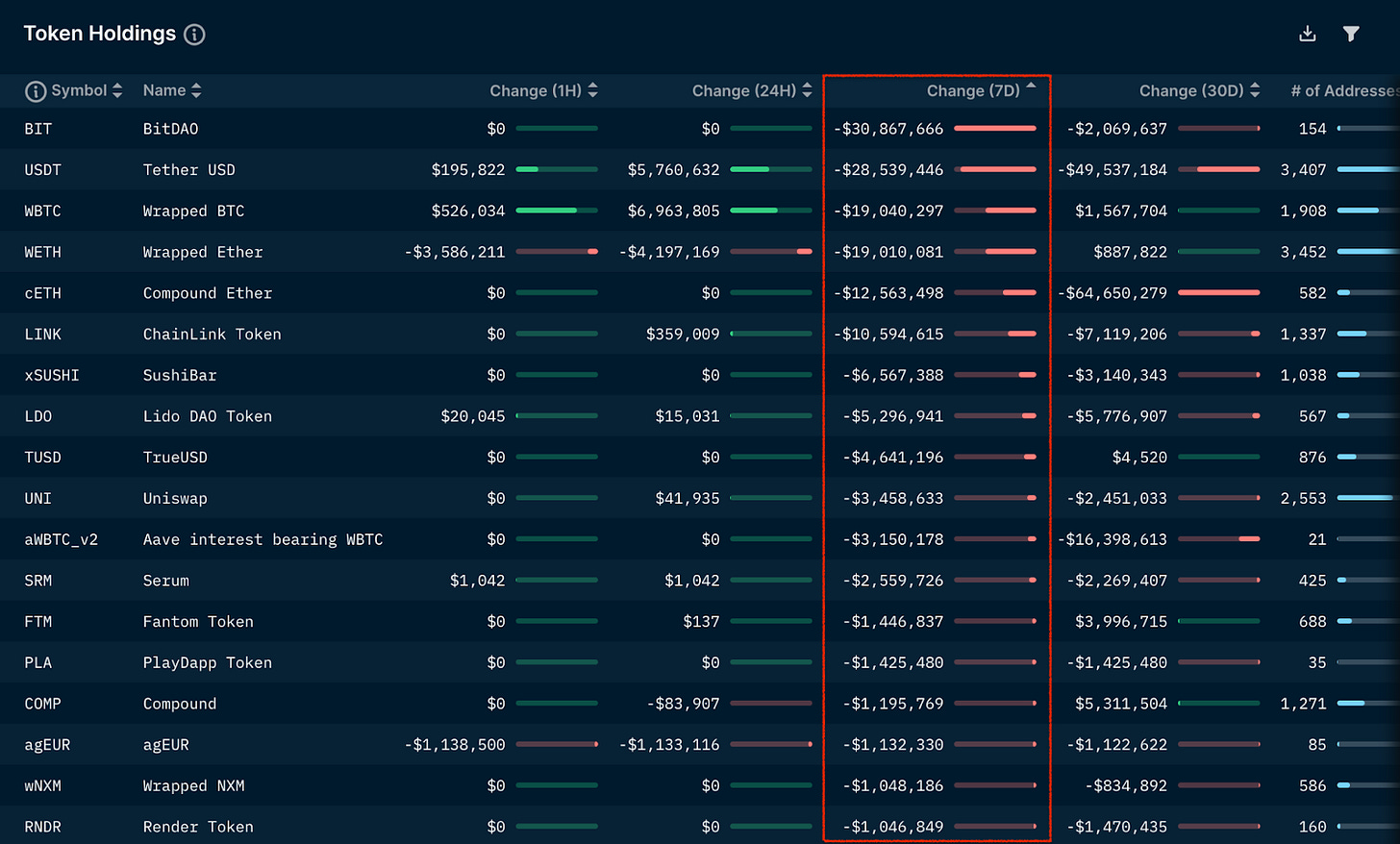Click the SushiBar token name
Image resolution: width=1400 pixels, height=844 pixels.
point(180,376)
